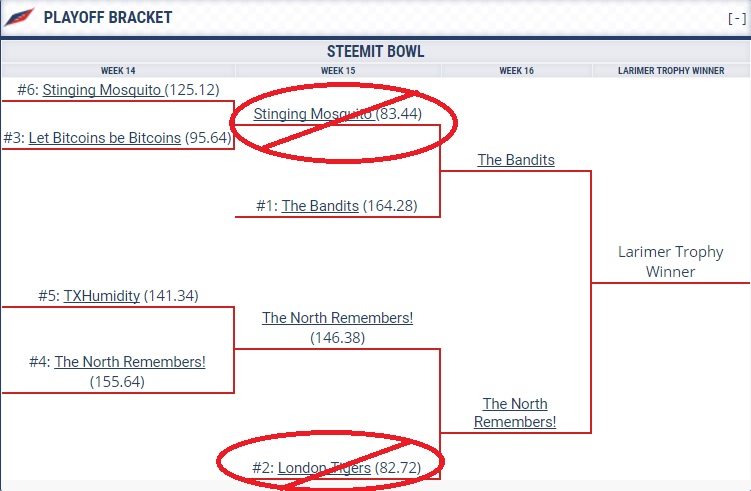Viewport: 751px width, 491px height.
Task: Click the Playoff Bracket heading text
Action: [x=108, y=18]
